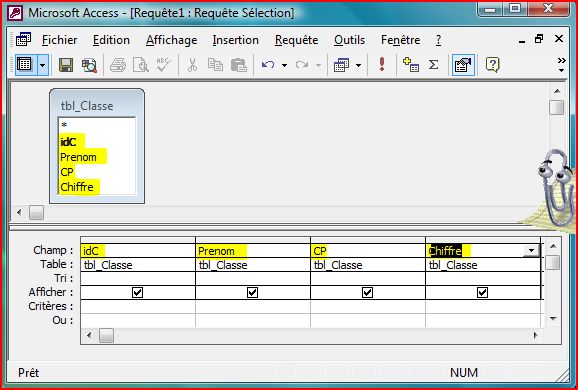The image size is (578, 390).
Task: Open the Properties icon in toolbar
Action: tap(463, 65)
